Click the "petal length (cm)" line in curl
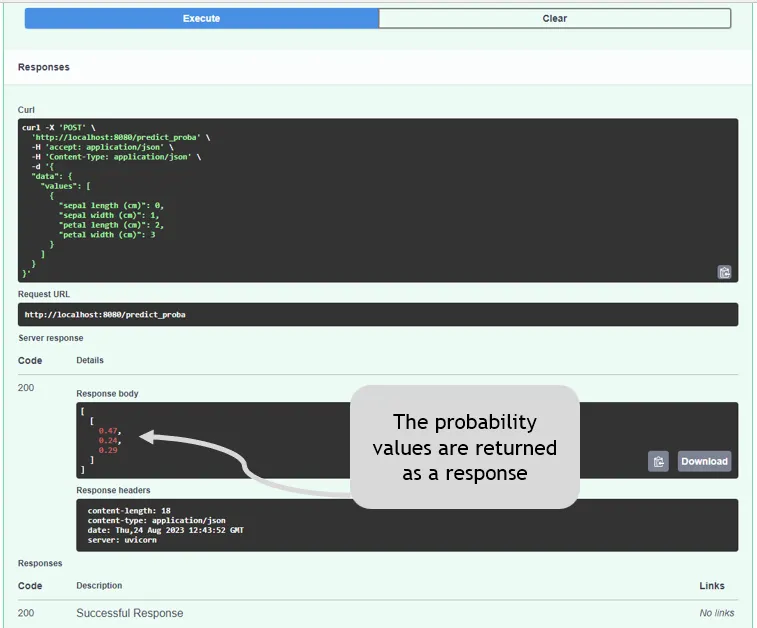The height and width of the screenshot is (628, 757). coord(111,225)
